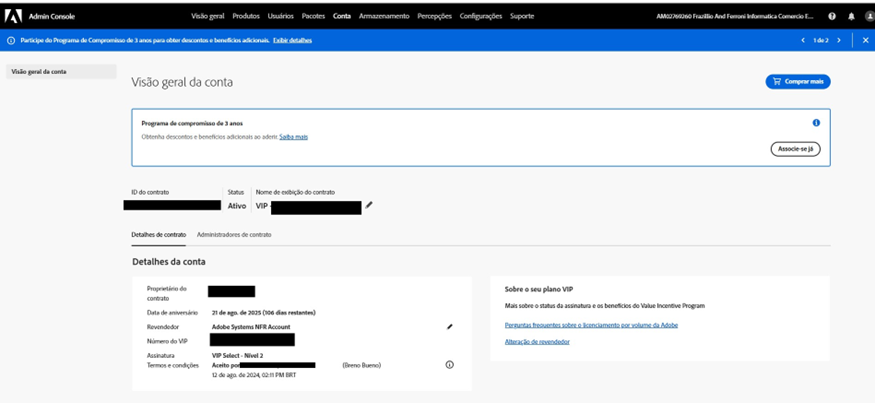Click the info icon beside Termos e condições
This screenshot has height=403, width=875.
coord(449,365)
